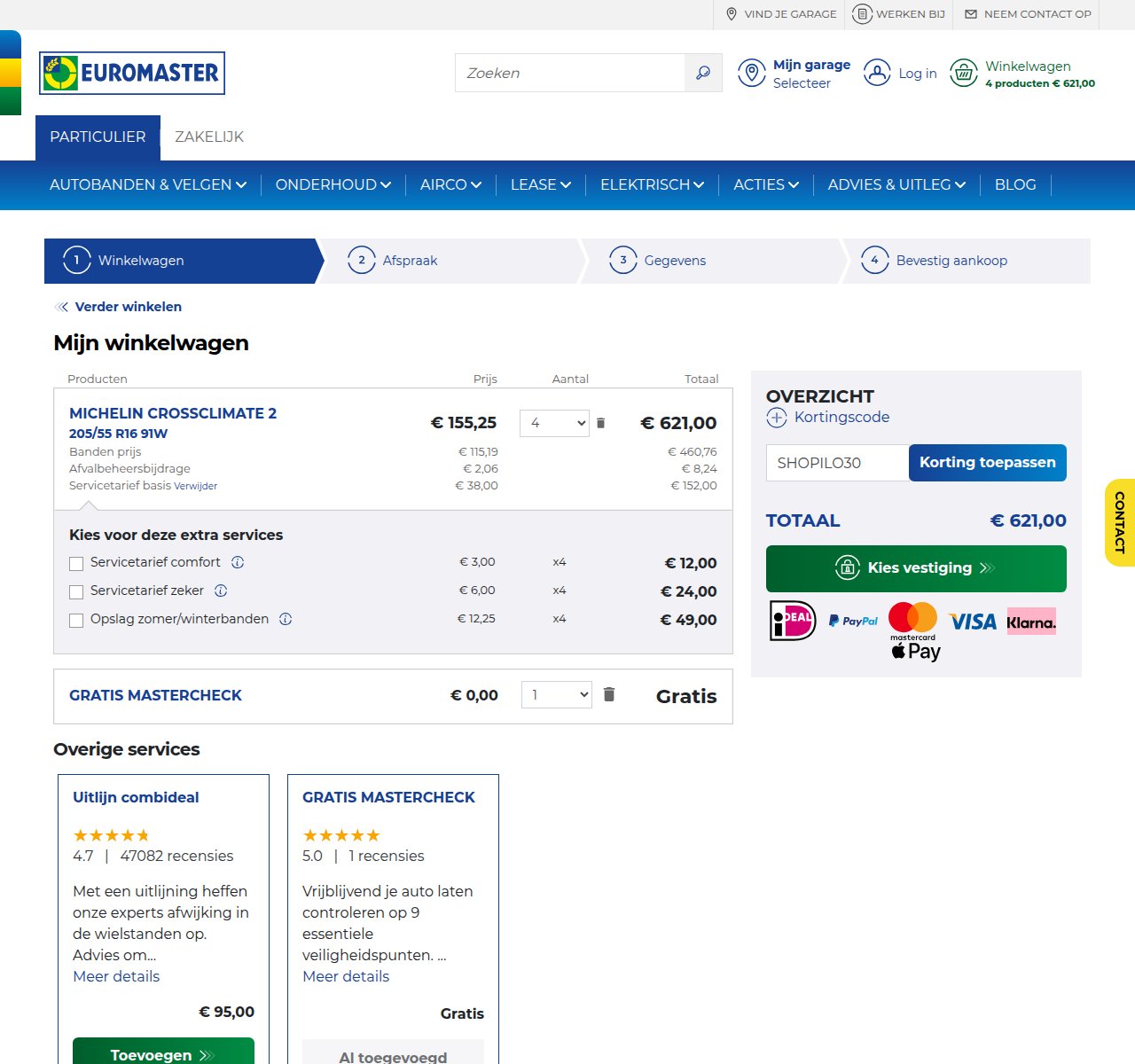
Task: Click the lock icon in Kies vestiging
Action: (x=848, y=567)
